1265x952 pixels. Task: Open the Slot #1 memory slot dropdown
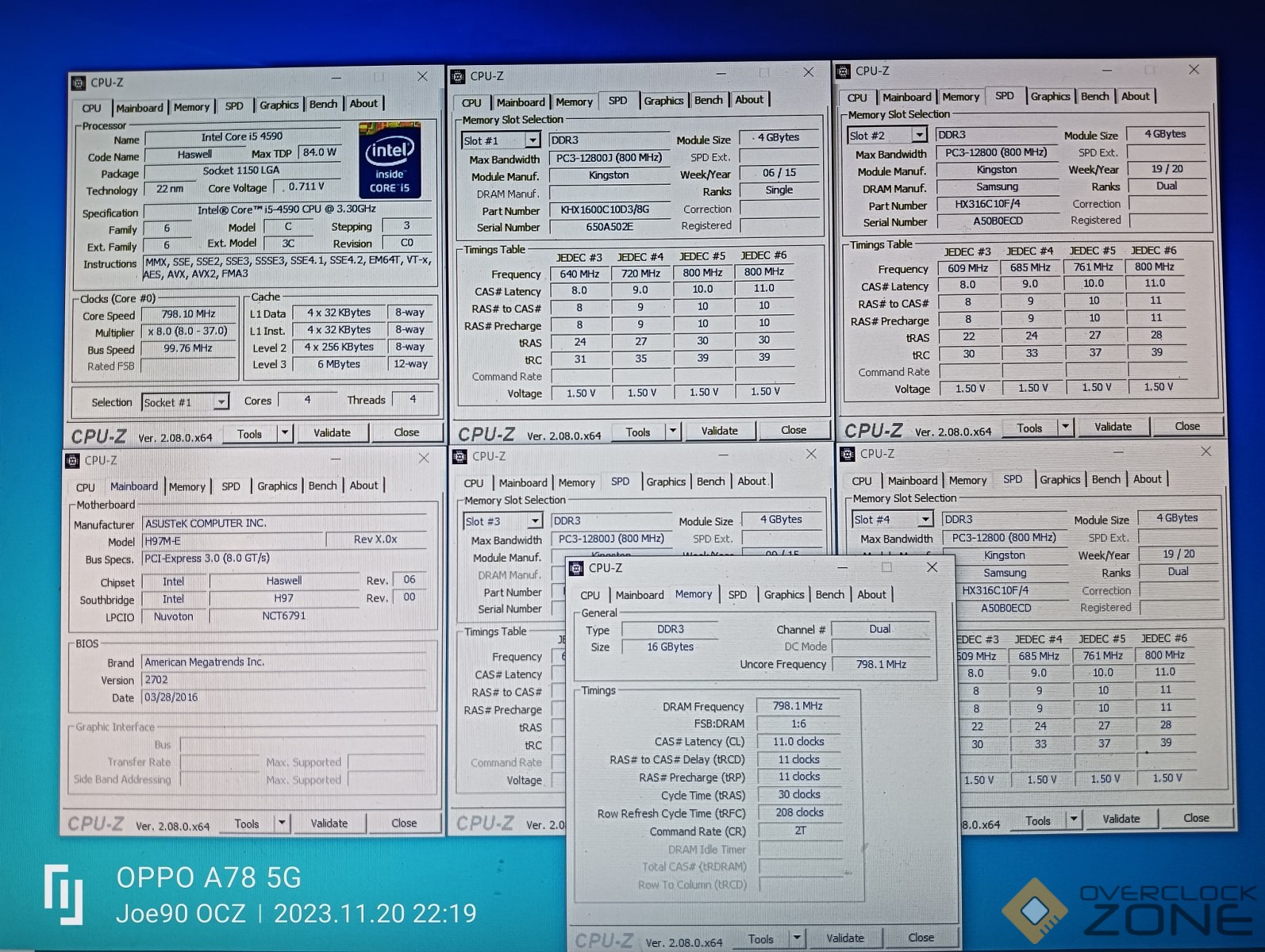[x=533, y=140]
